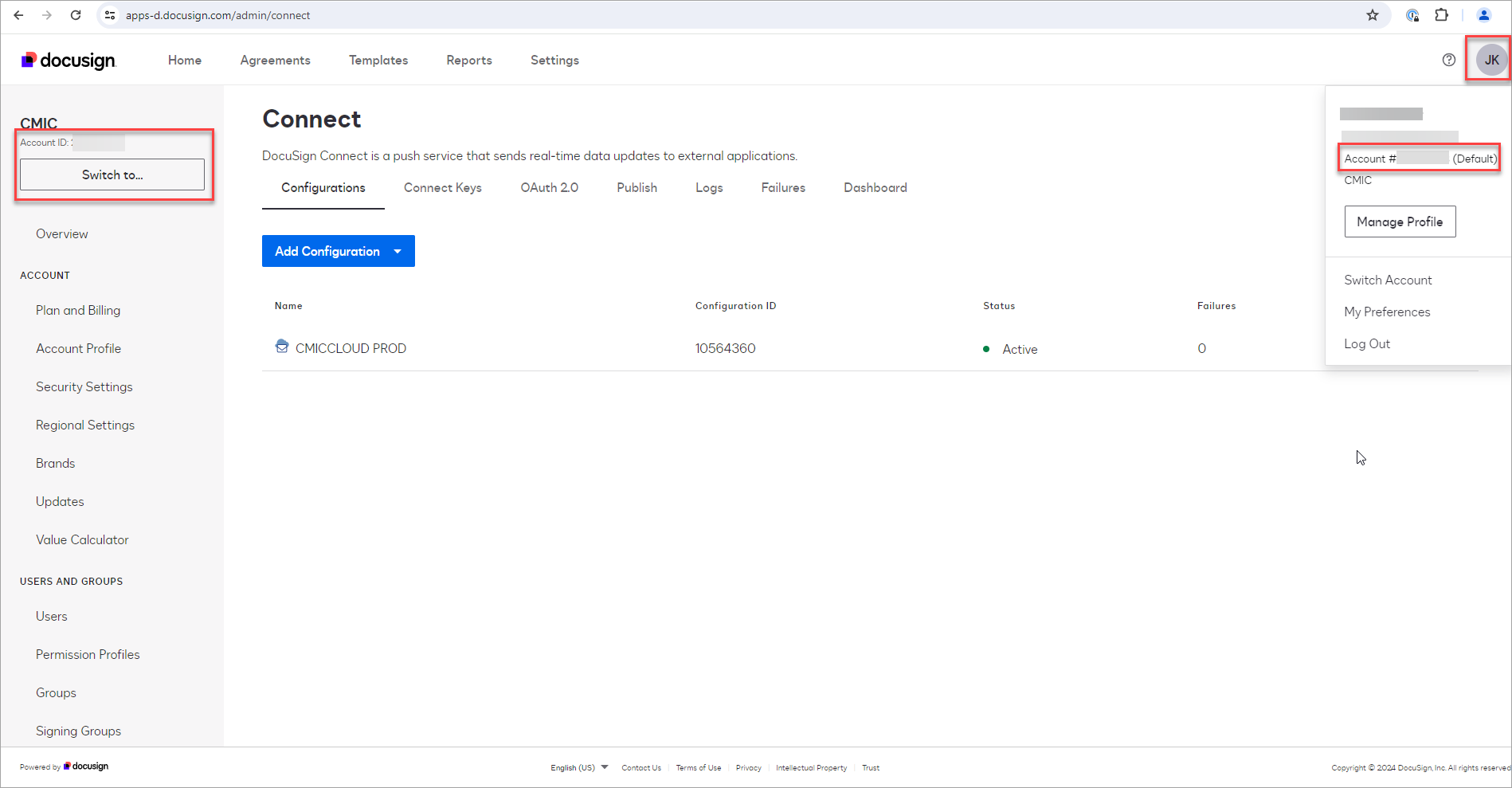The height and width of the screenshot is (788, 1512).
Task: Open the Templates menu
Action: [x=378, y=61]
